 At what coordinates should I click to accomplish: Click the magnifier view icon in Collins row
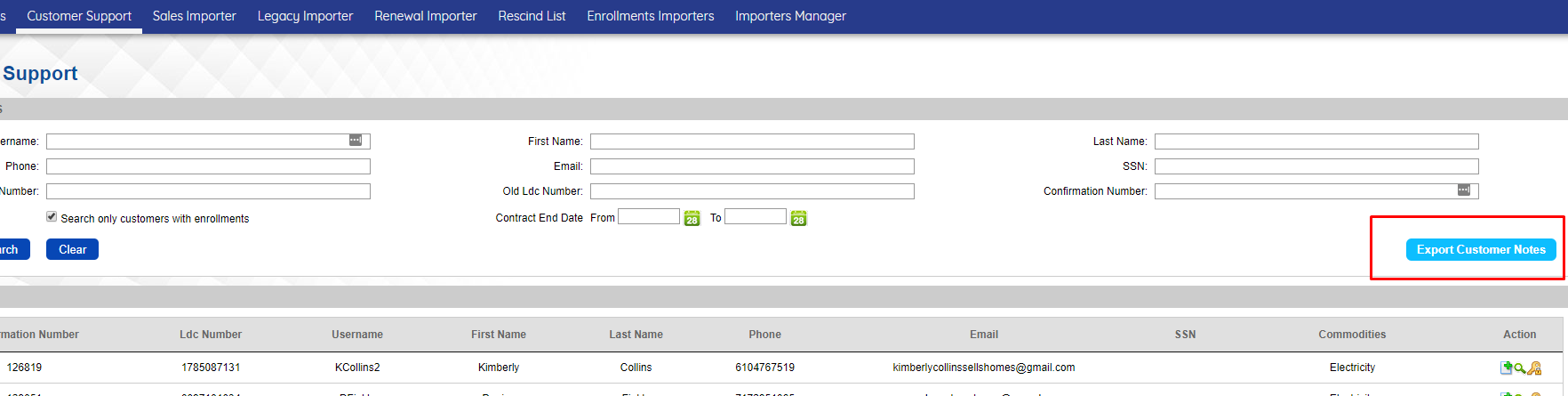tap(1520, 368)
